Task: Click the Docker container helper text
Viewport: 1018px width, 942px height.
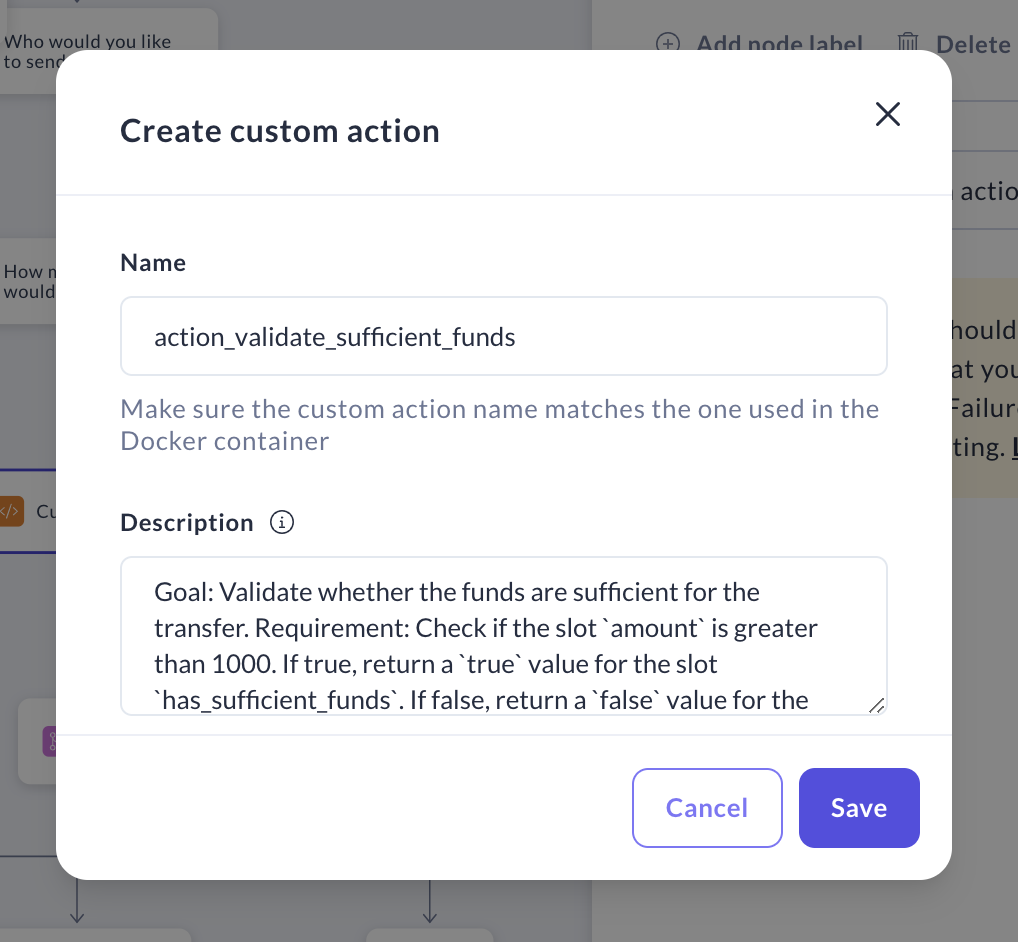Action: 499,425
